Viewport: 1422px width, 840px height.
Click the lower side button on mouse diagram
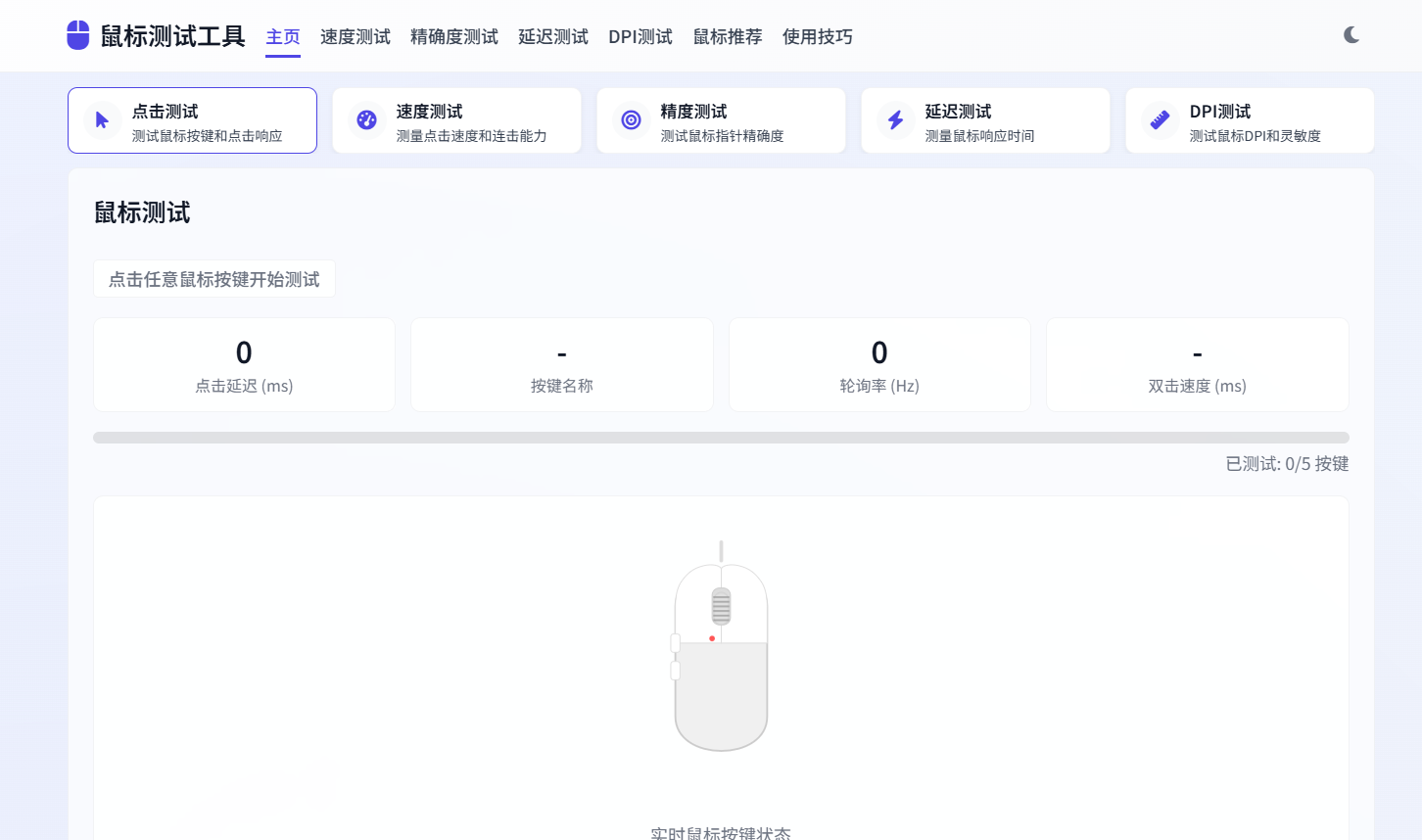click(x=675, y=671)
